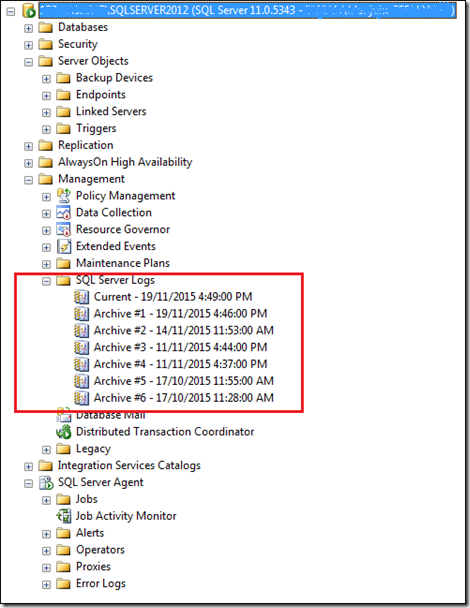Collapse the Server Objects node
Image resolution: width=470 pixels, height=608 pixels.
click(28, 62)
